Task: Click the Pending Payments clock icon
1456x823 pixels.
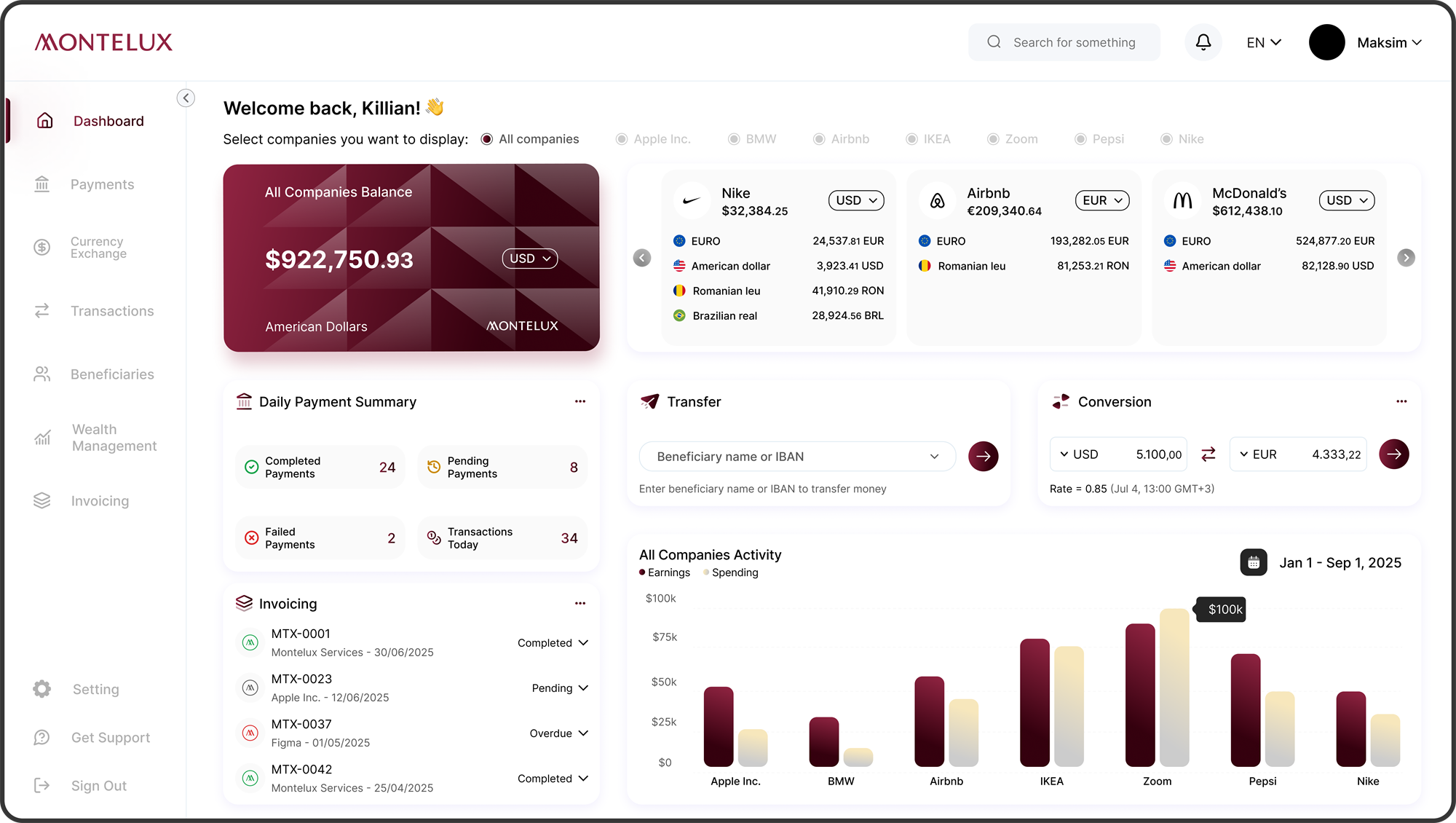Action: click(434, 467)
